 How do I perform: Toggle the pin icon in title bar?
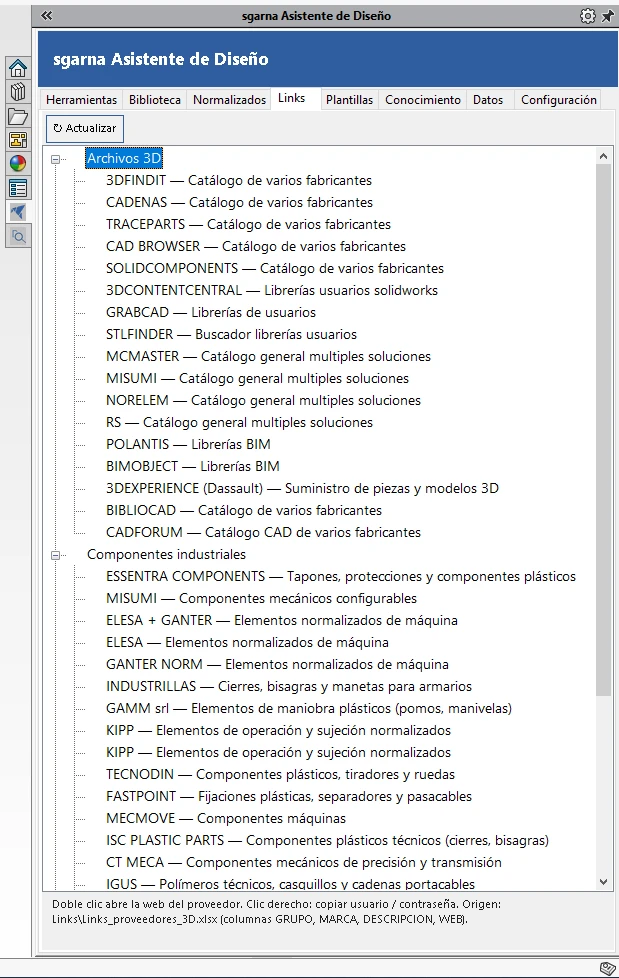coord(607,16)
